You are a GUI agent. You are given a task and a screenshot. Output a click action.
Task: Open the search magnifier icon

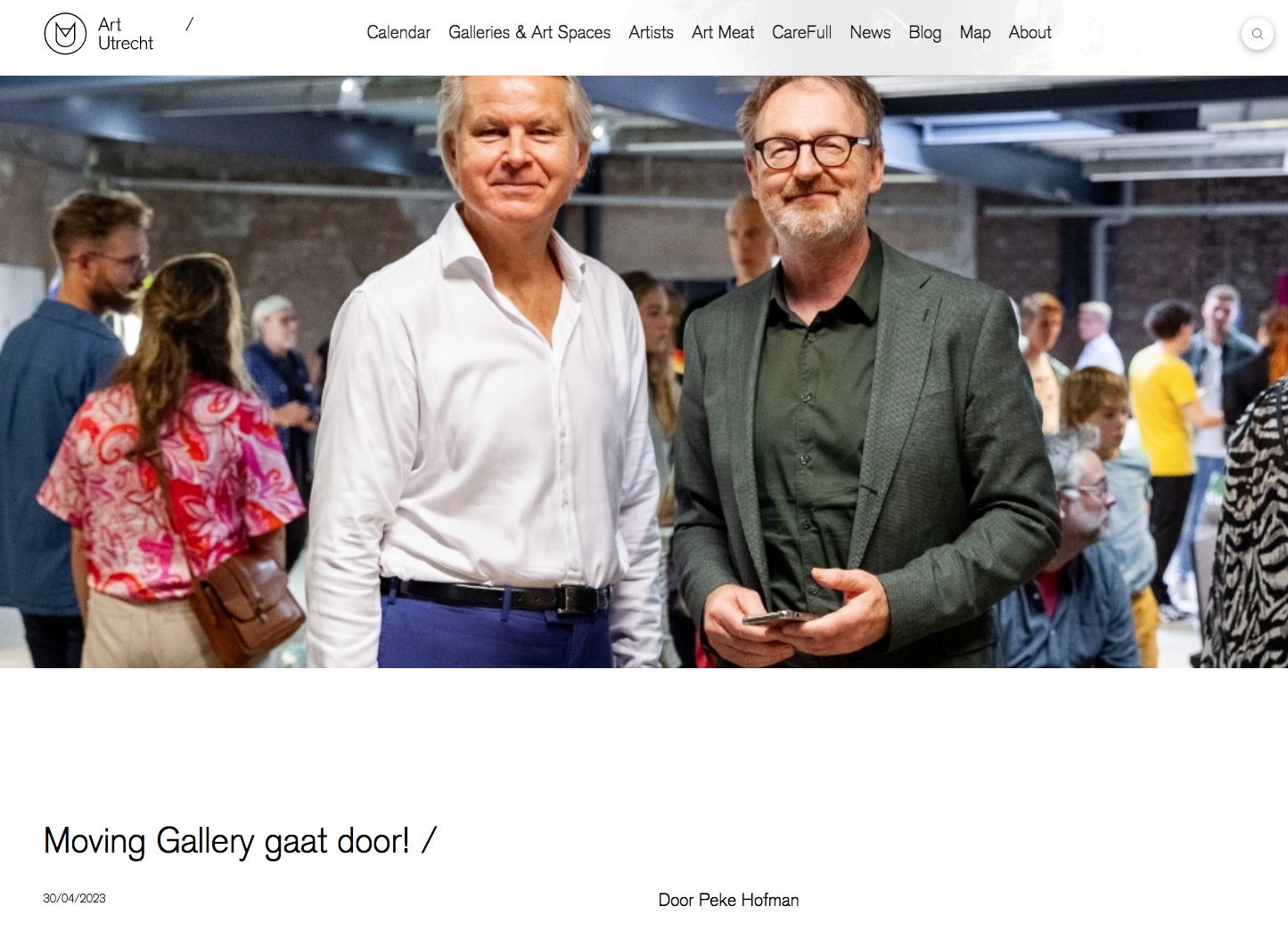coord(1257,34)
